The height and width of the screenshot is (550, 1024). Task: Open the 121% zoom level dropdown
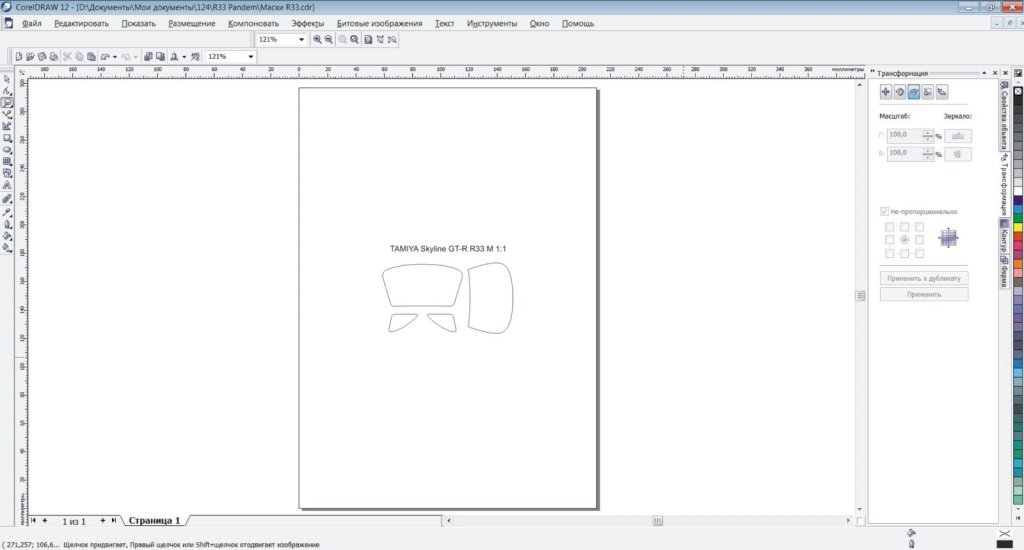[301, 39]
